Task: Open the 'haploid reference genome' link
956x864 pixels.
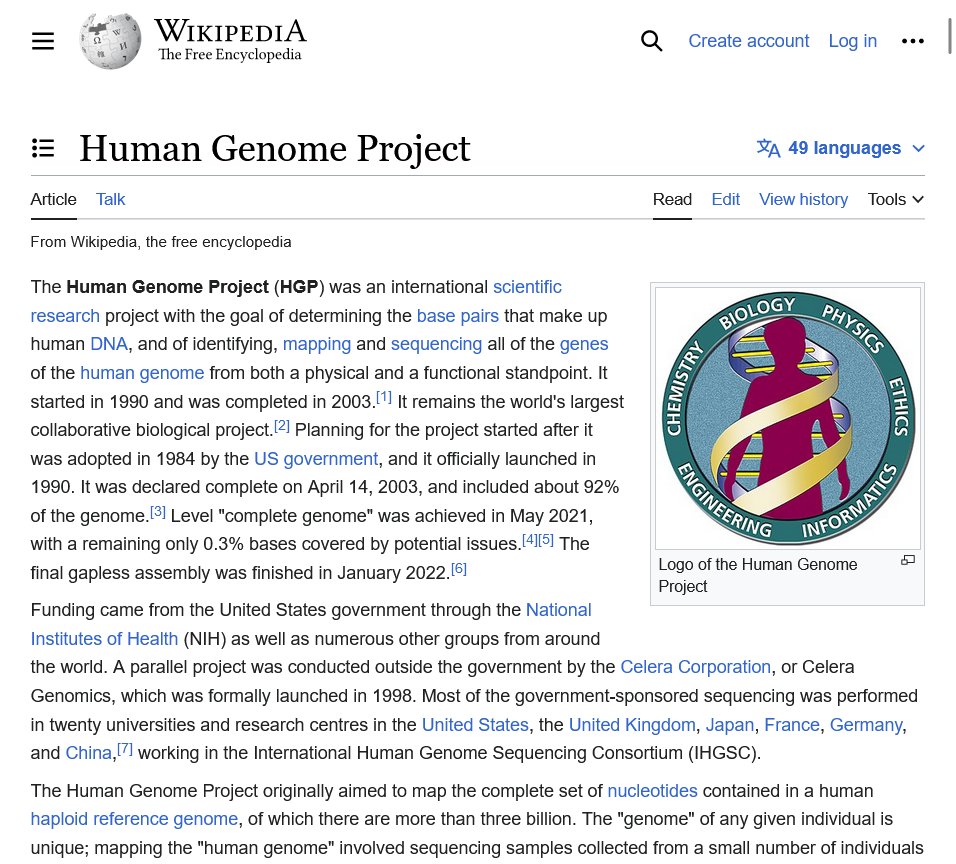Action: 134,819
